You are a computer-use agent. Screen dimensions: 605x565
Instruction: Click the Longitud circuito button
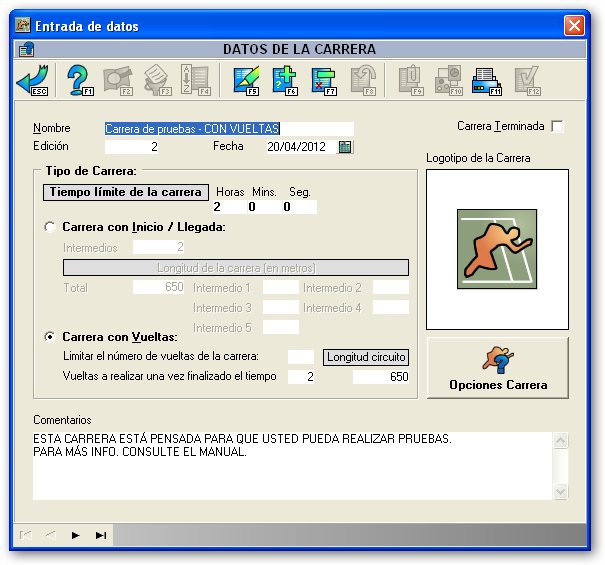click(366, 357)
